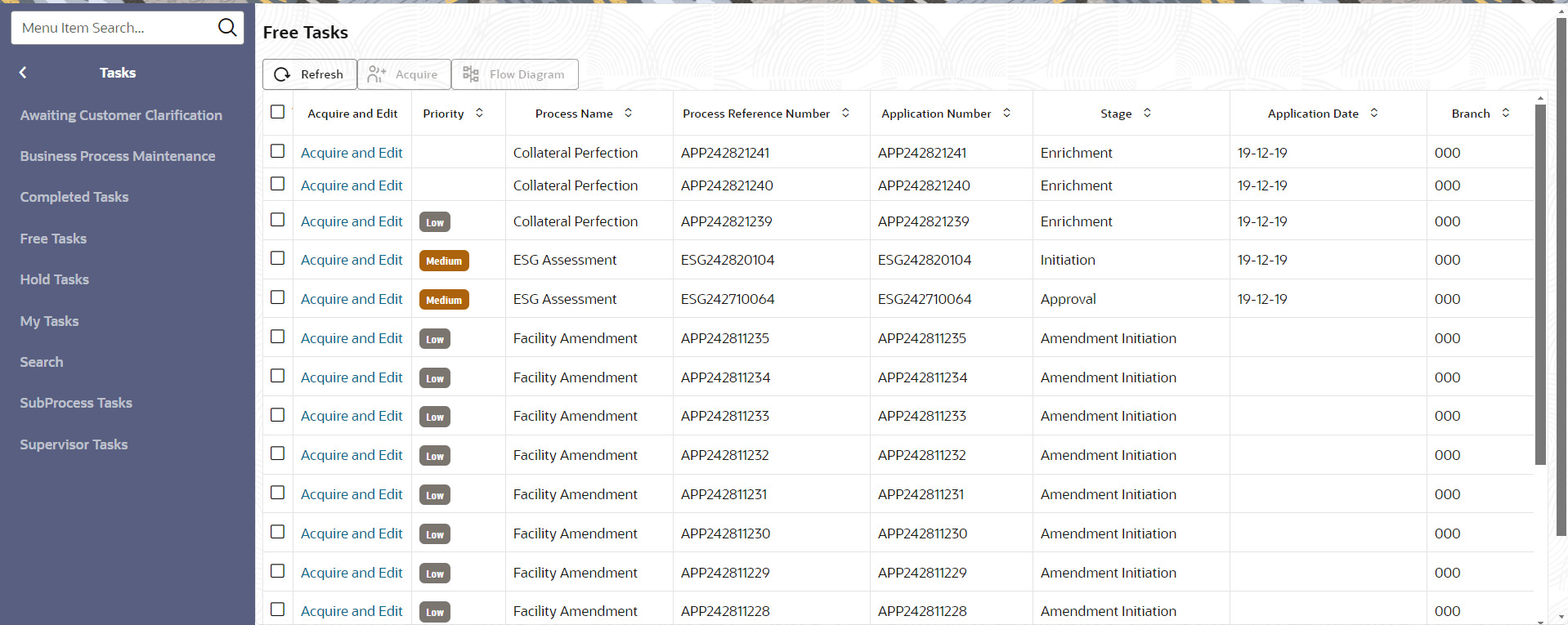Sort by the Priority column arrows
The height and width of the screenshot is (625, 1568).
tap(479, 113)
